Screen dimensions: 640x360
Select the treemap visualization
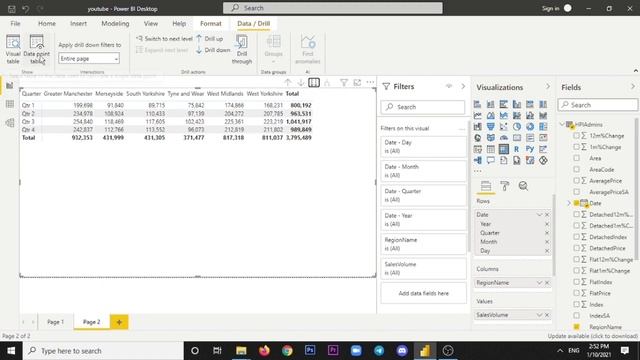point(543,127)
